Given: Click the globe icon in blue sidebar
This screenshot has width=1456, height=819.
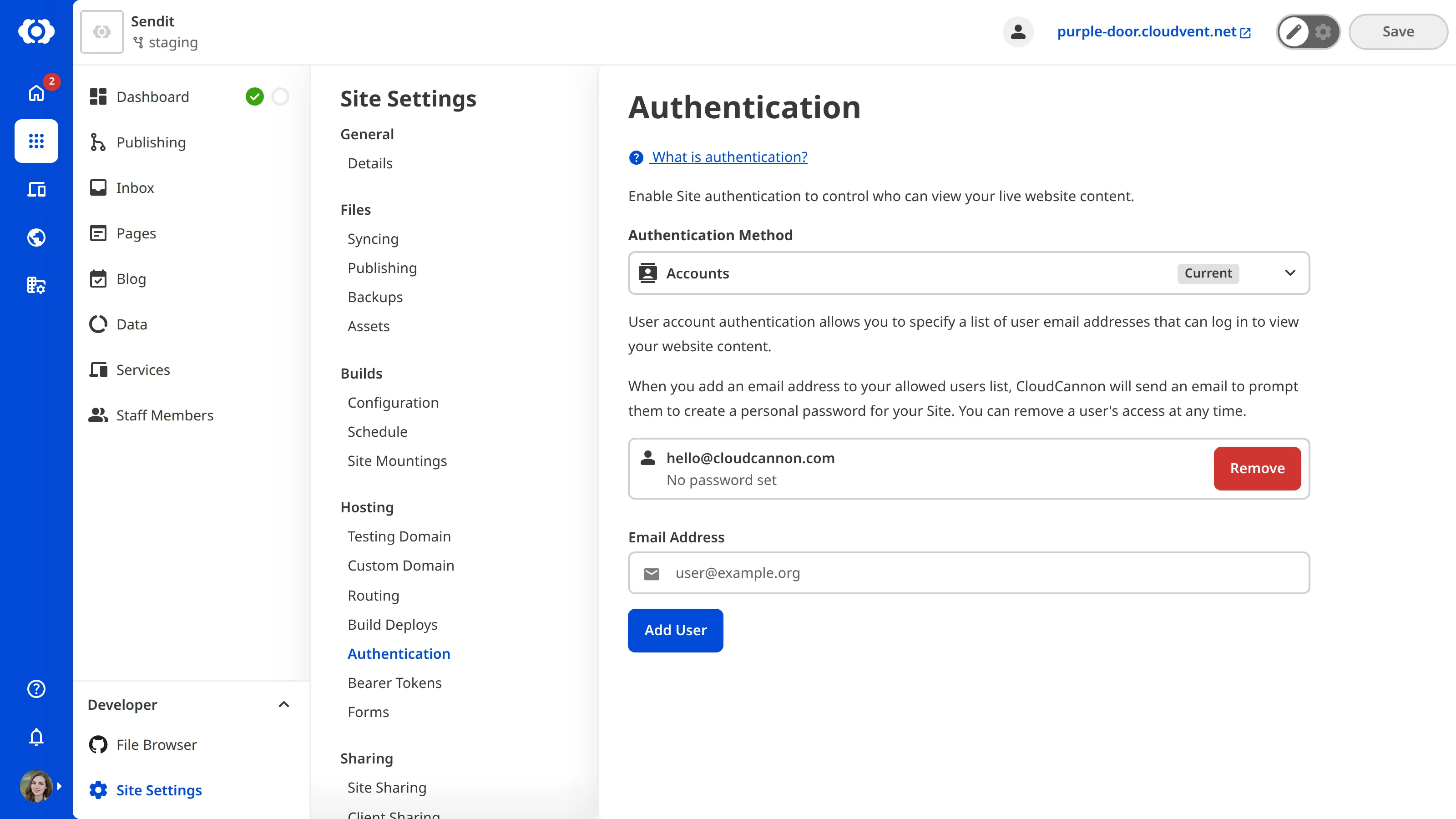Looking at the screenshot, I should coord(36,238).
